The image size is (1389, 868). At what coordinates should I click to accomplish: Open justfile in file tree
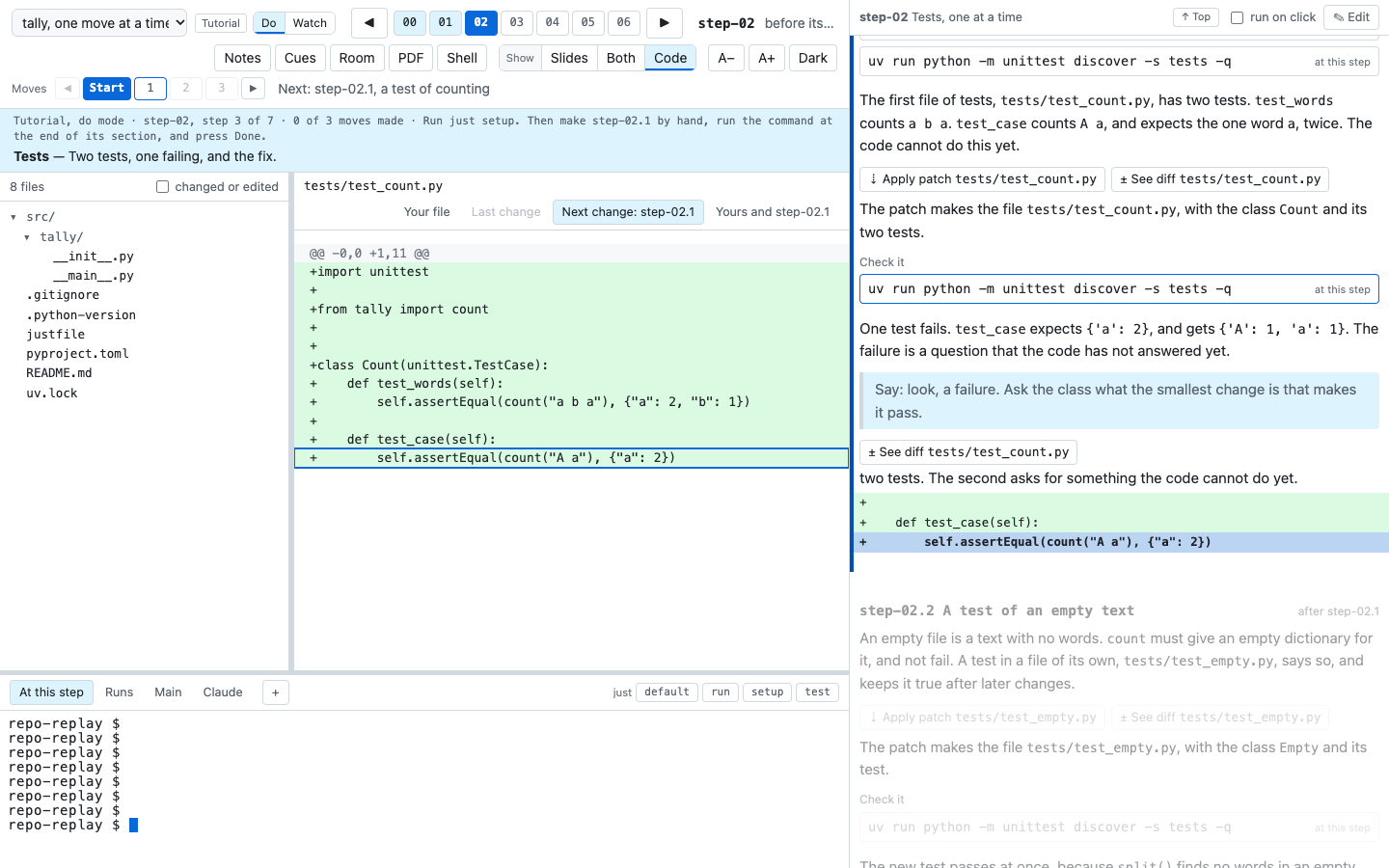56,335
